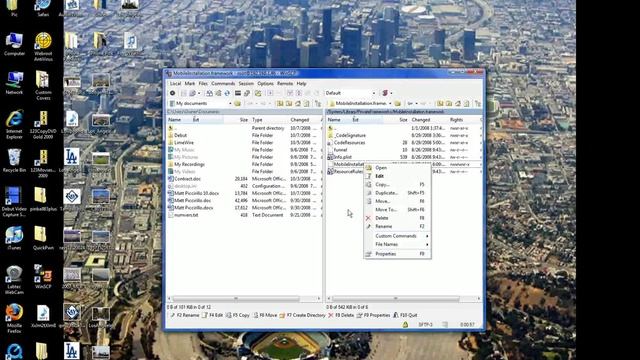The width and height of the screenshot is (640, 360).
Task: Choose Move To in the context menu
Action: tap(397, 210)
